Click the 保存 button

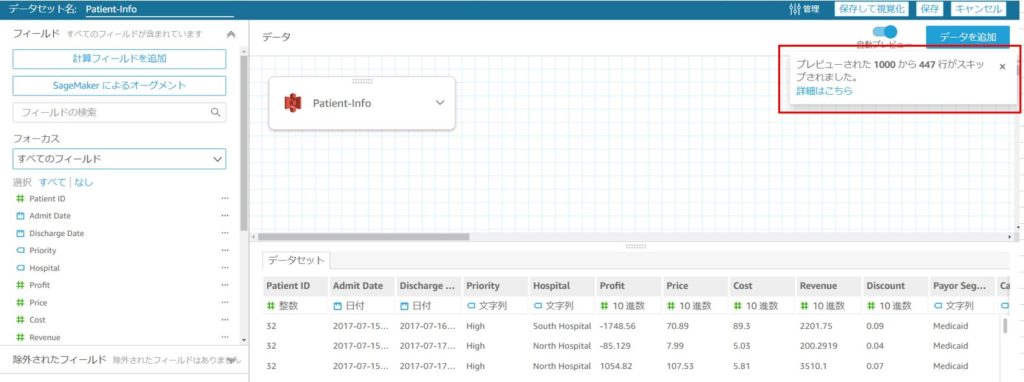[929, 9]
